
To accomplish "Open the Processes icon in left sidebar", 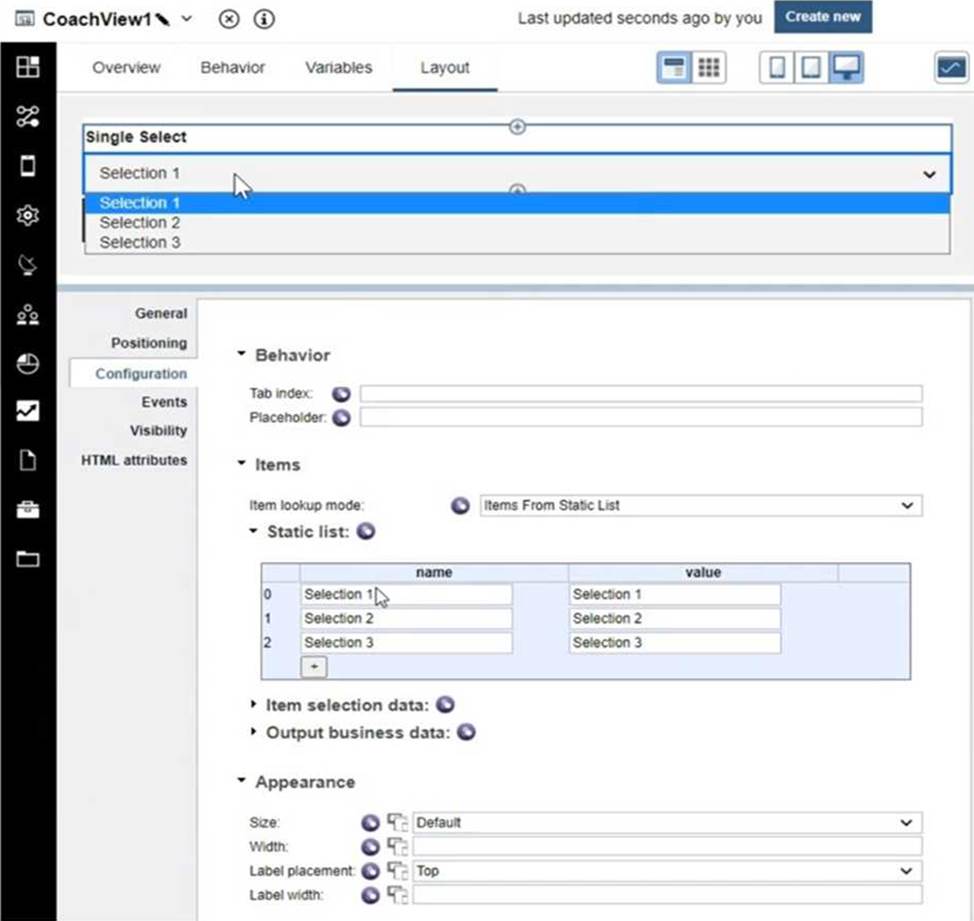I will [x=28, y=116].
